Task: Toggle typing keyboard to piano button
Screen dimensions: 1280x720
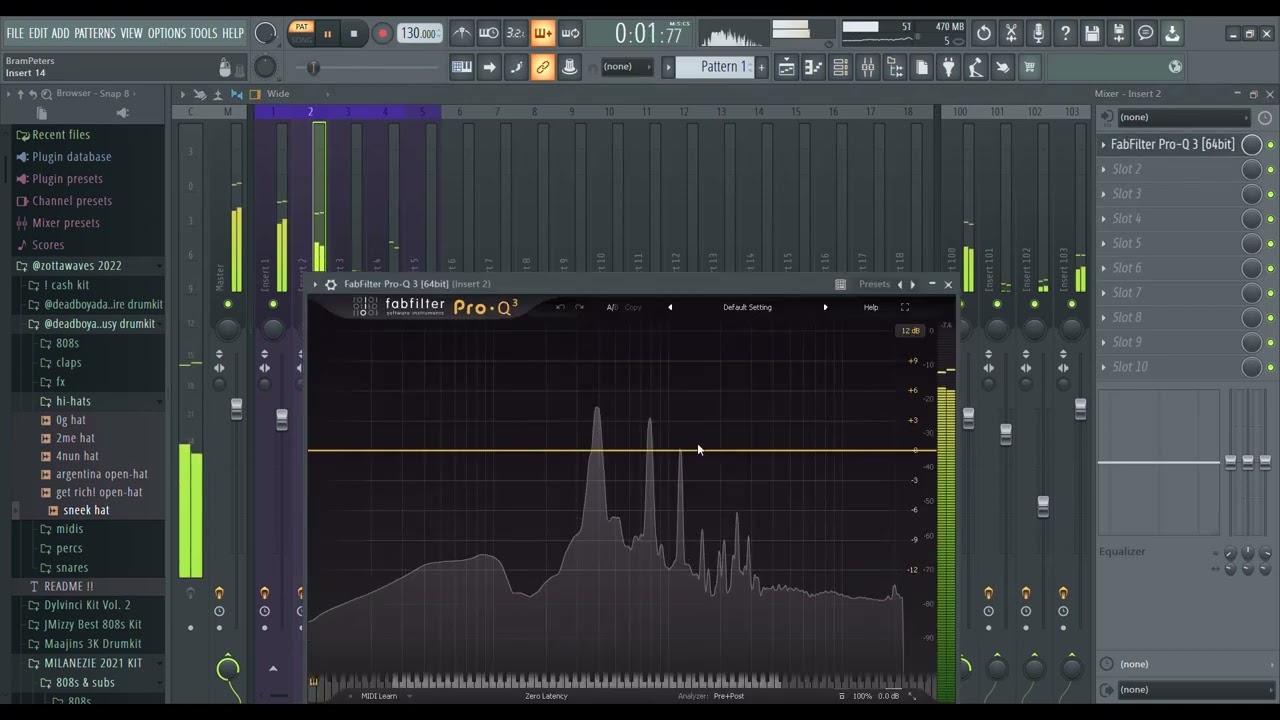Action: coord(462,67)
